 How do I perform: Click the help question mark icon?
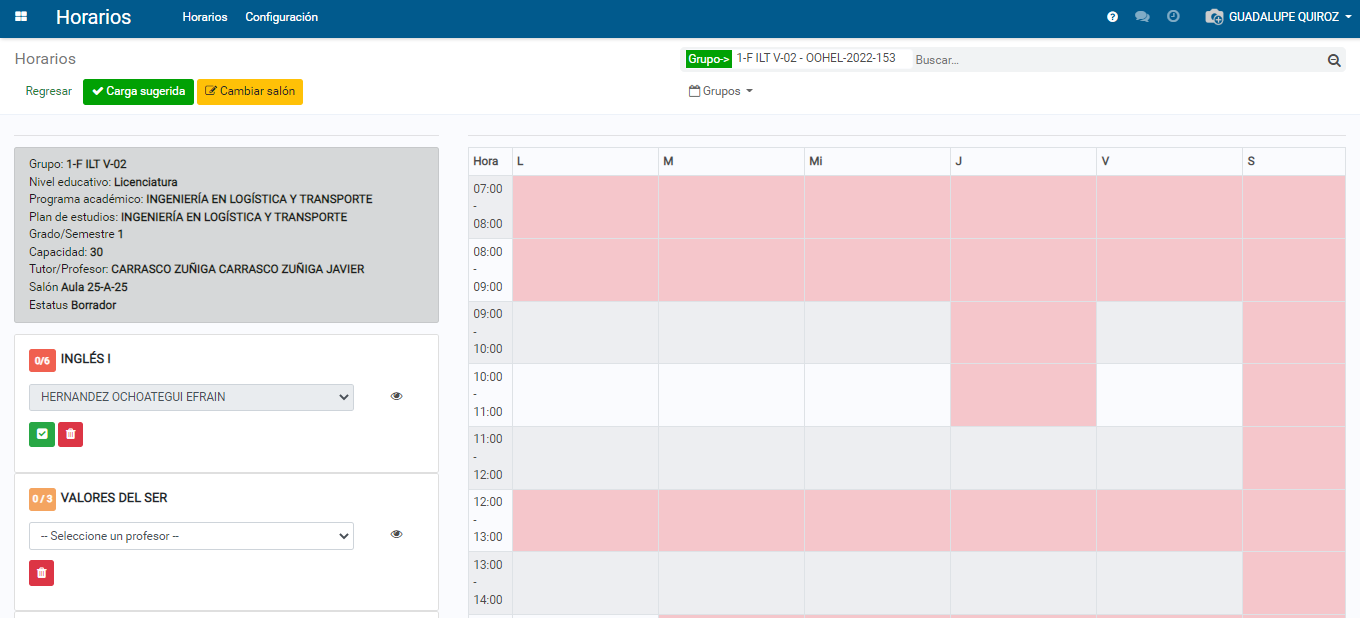(x=1112, y=17)
